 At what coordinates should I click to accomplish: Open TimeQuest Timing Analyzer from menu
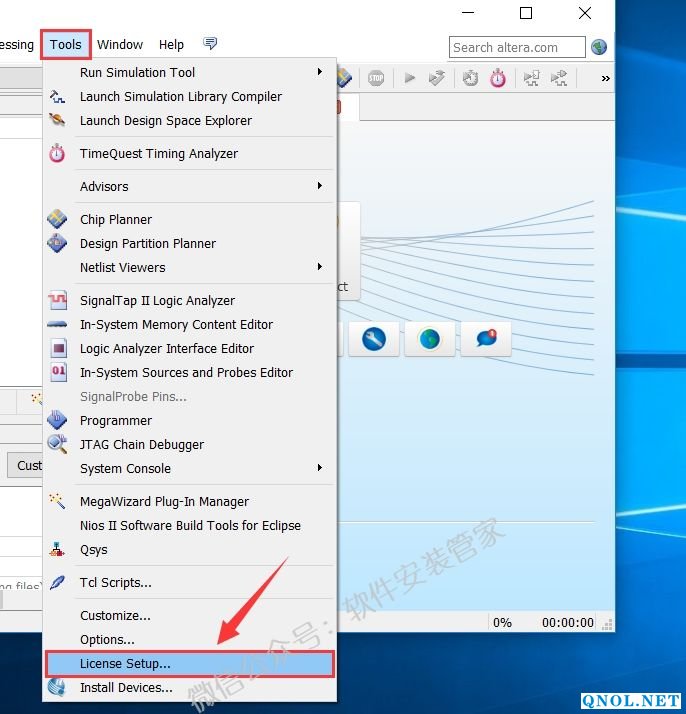[158, 154]
